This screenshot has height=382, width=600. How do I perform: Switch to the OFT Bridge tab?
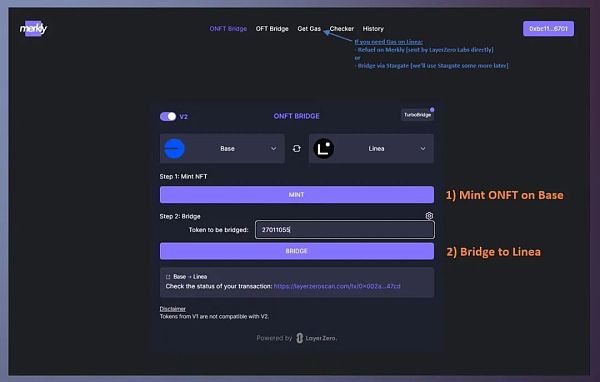tap(272, 29)
